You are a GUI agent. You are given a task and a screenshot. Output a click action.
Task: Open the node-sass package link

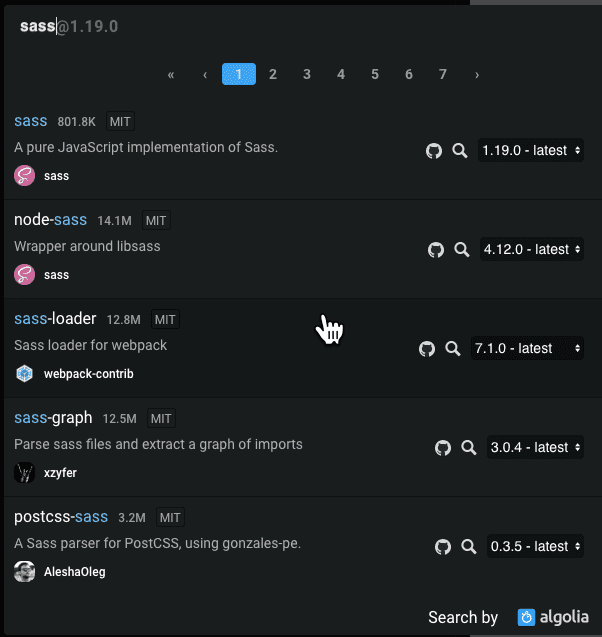click(x=50, y=220)
